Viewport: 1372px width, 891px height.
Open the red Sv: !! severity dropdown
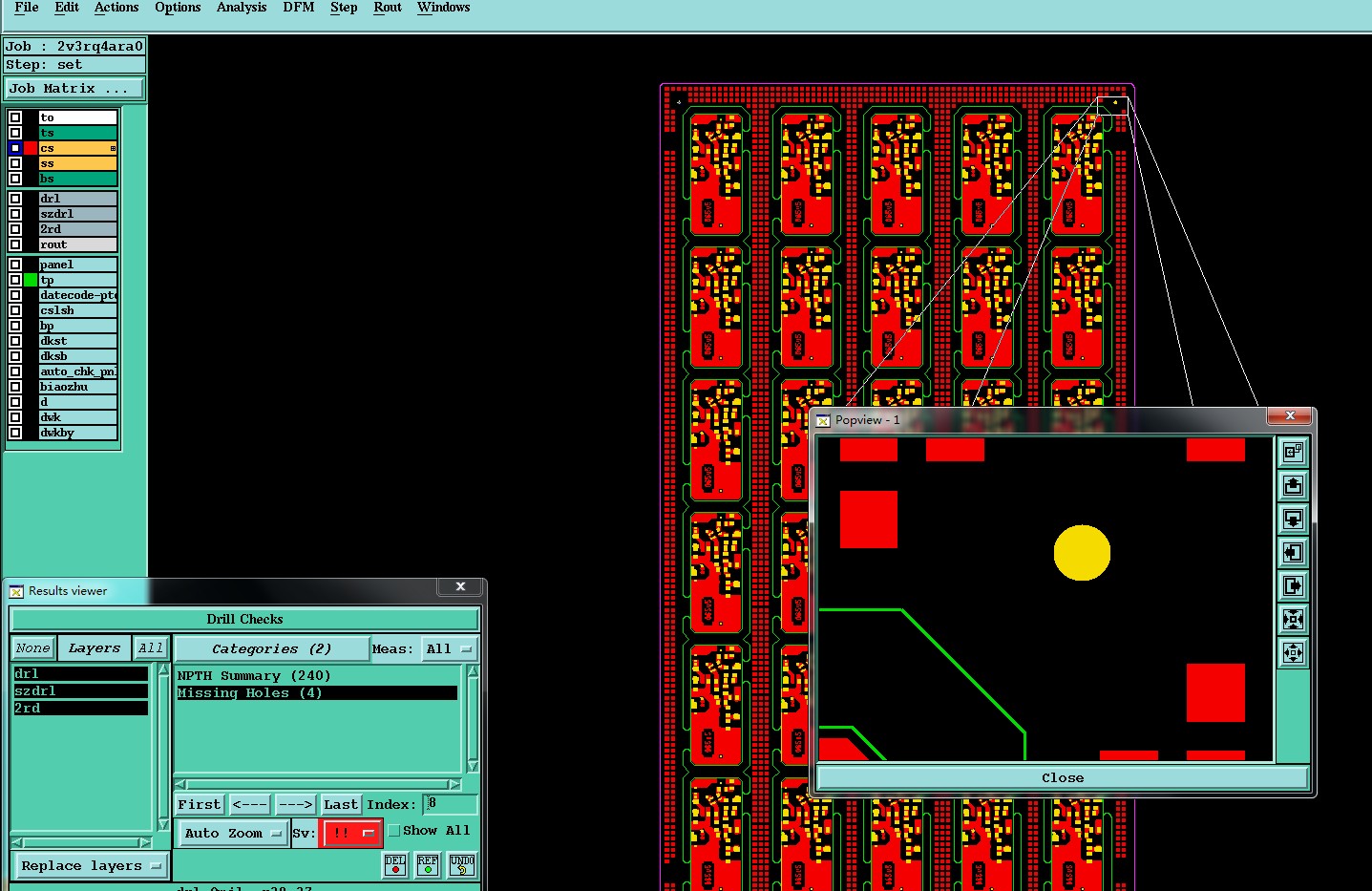click(352, 834)
